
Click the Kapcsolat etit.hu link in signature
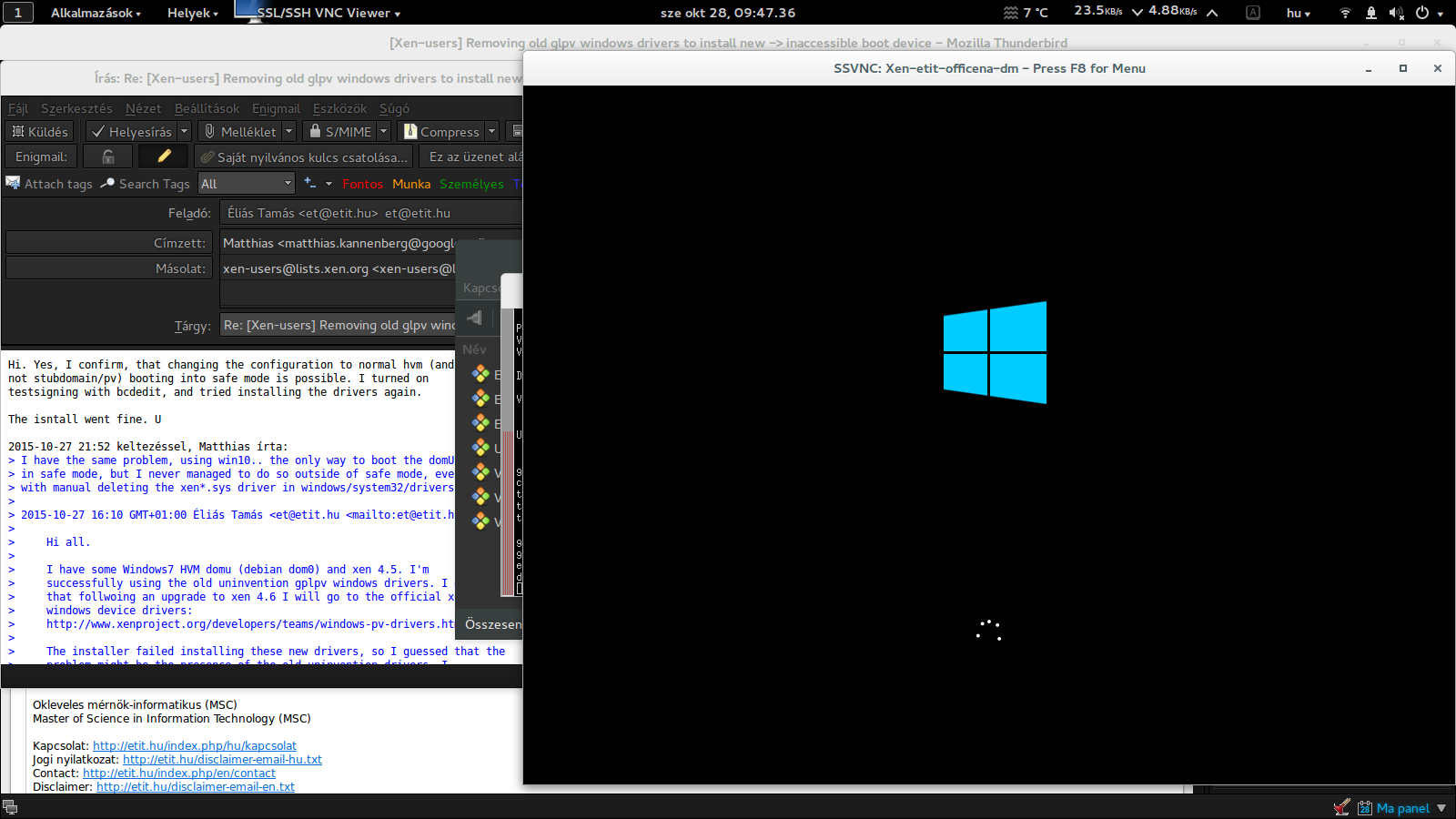click(194, 745)
